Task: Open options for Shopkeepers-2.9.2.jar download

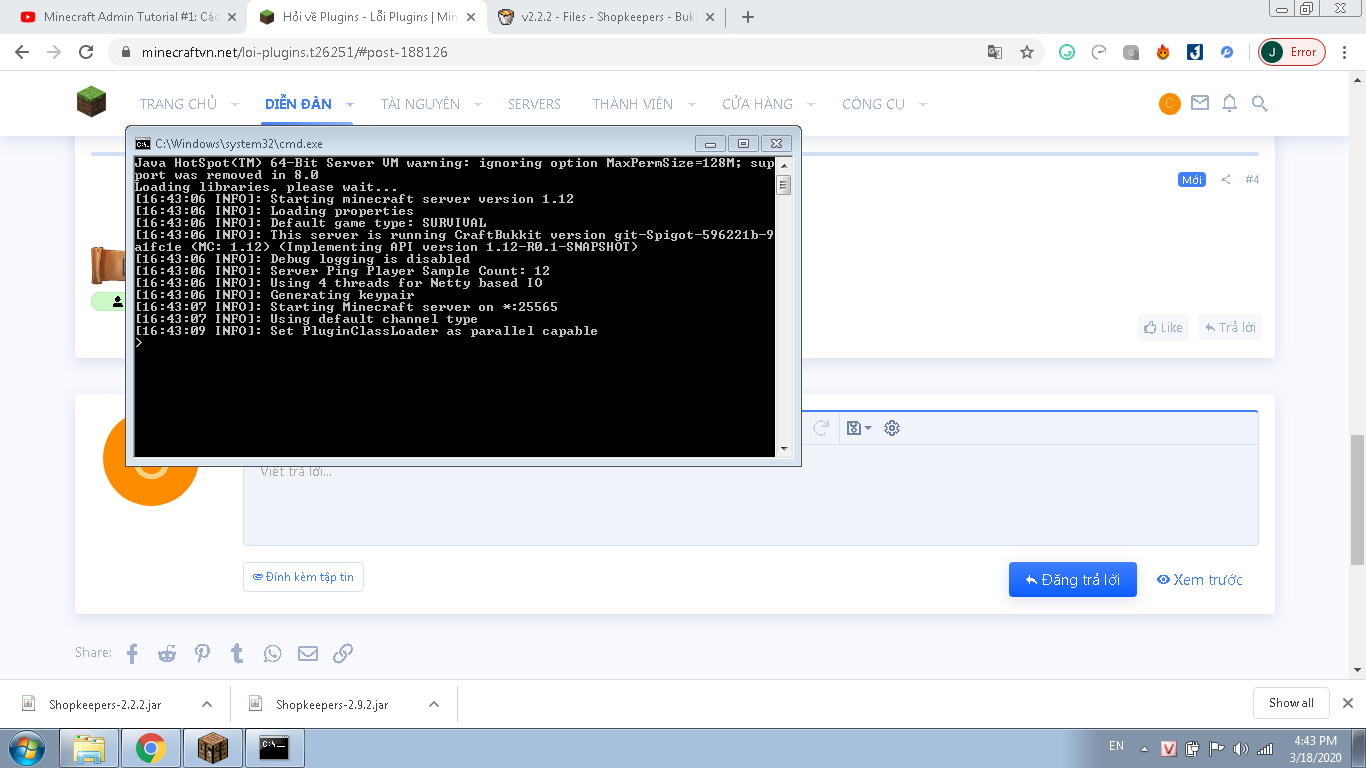Action: coord(434,704)
